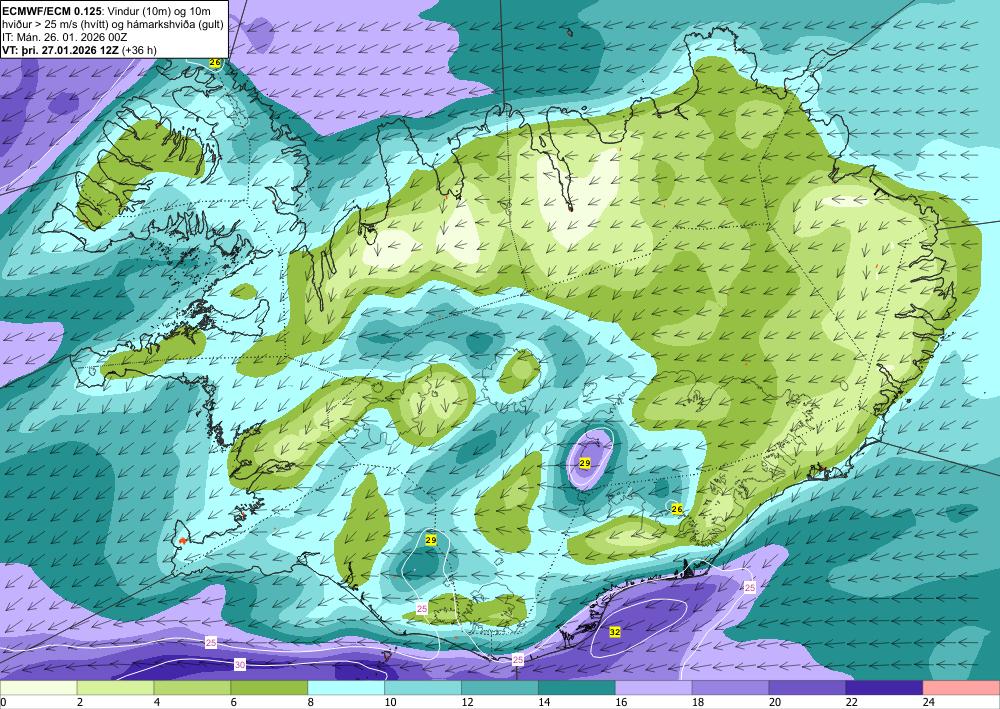The width and height of the screenshot is (1000, 709).
Task: Click the dark teal 14 to 16 legend swatch
Action: pyautogui.click(x=577, y=688)
